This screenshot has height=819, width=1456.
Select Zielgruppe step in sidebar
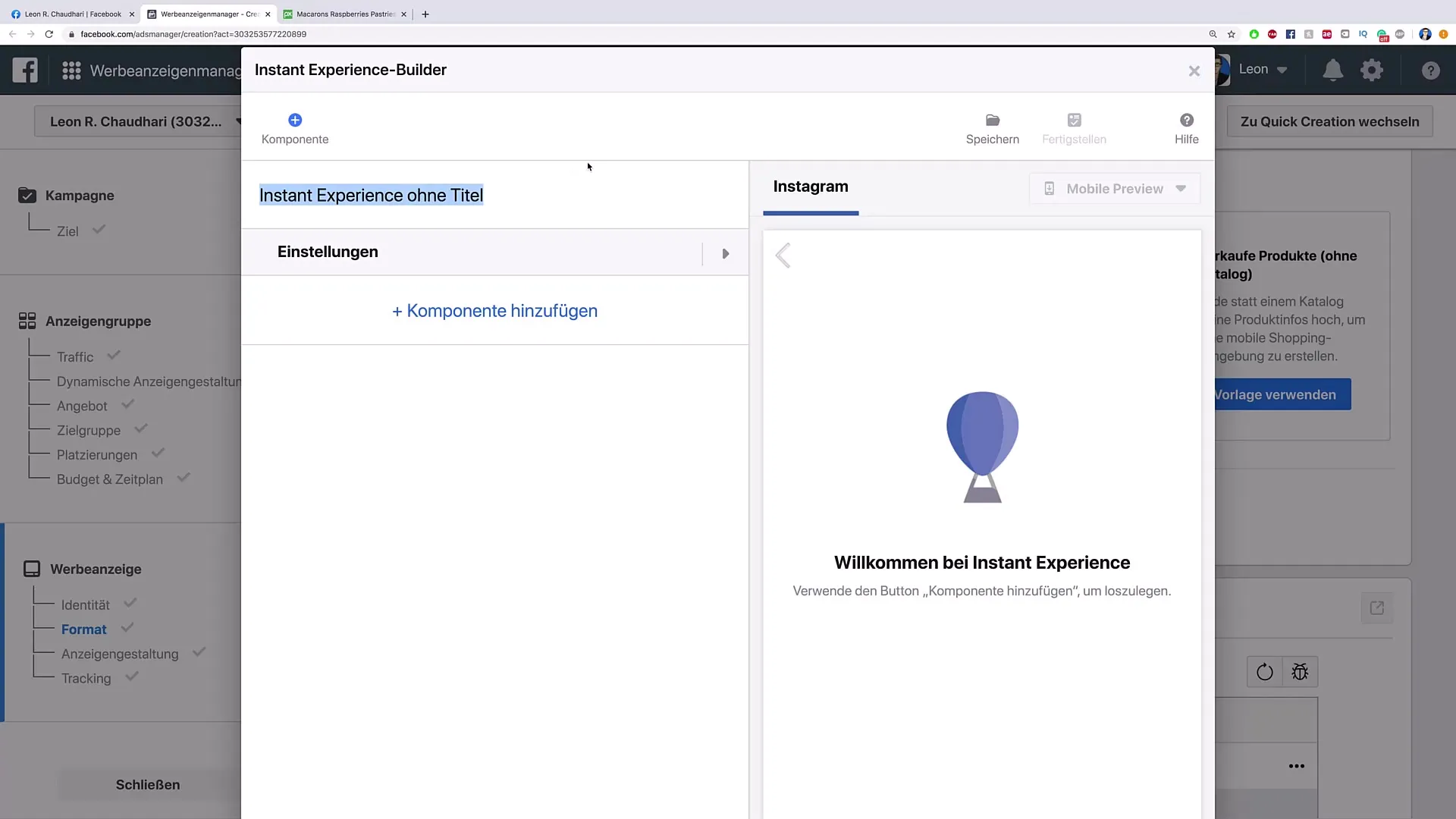(89, 431)
